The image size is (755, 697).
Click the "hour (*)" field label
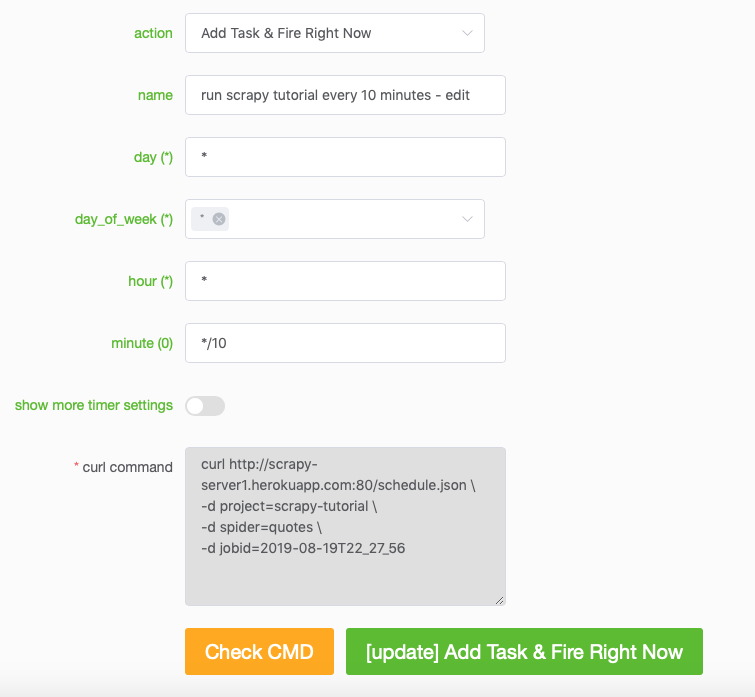click(x=150, y=281)
